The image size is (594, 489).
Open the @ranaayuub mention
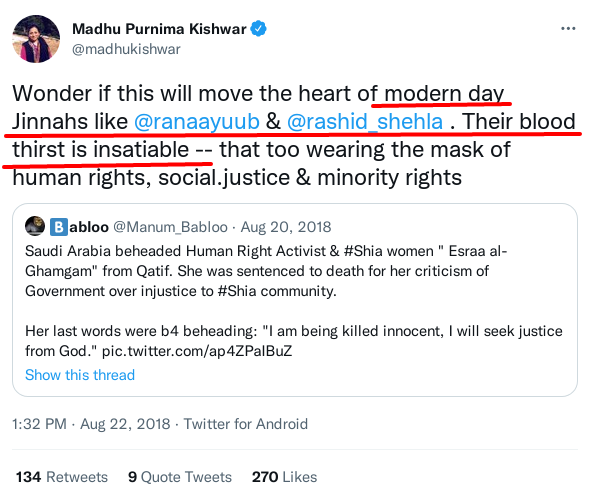197,121
